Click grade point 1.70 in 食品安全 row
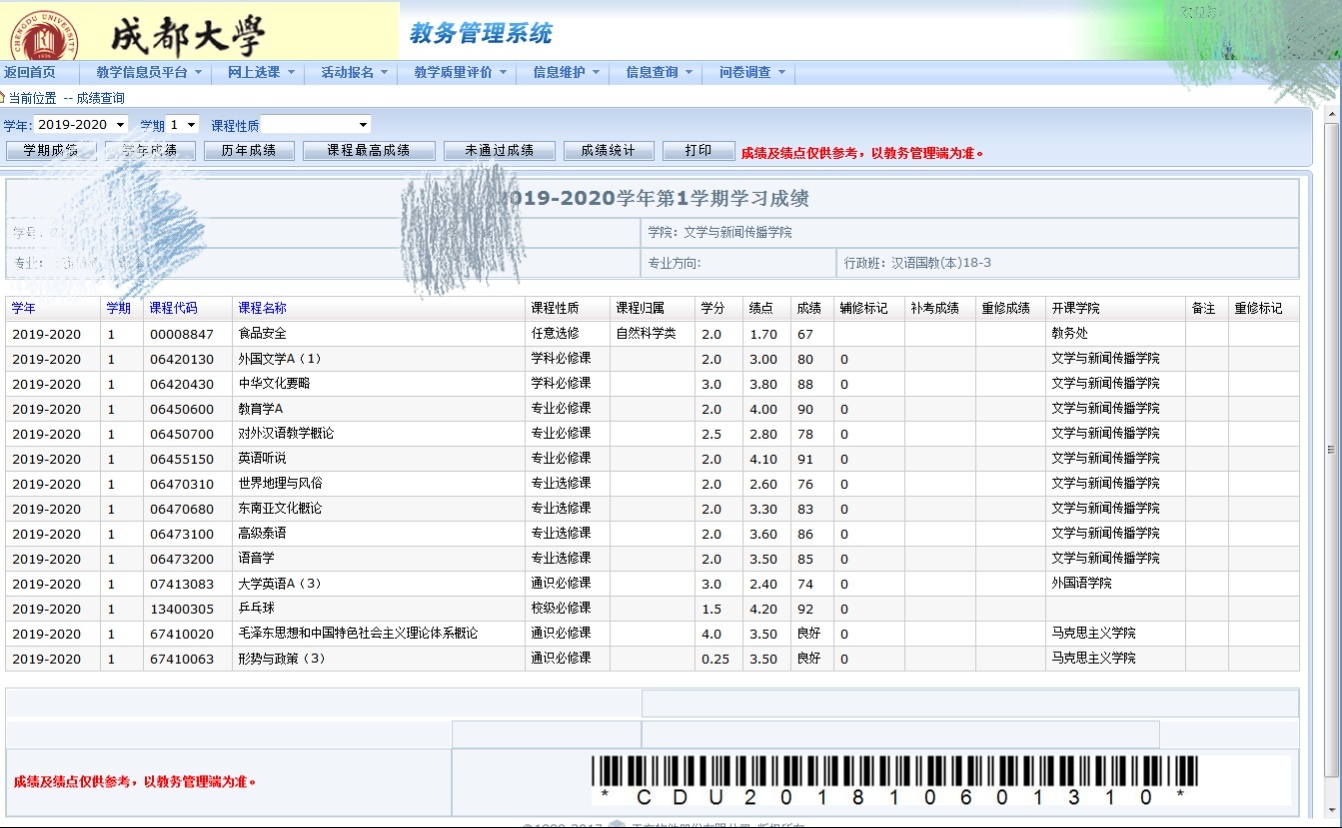The width and height of the screenshot is (1342, 828). (x=763, y=334)
